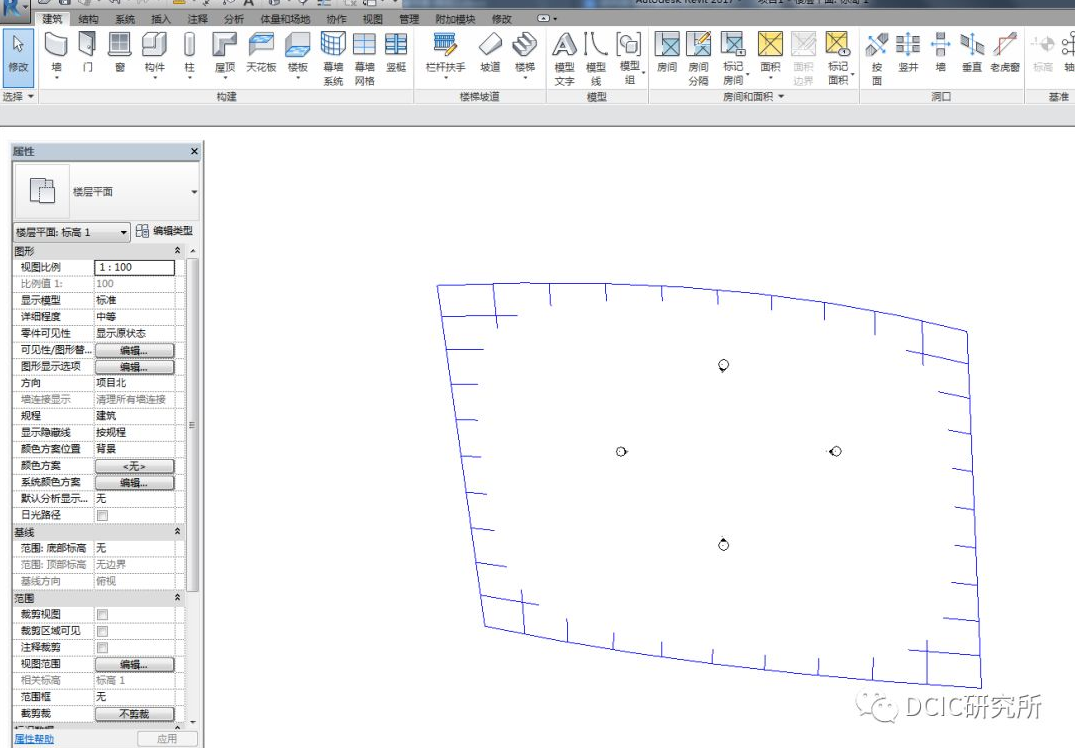
Task: Select the 门 (Door) tool
Action: coord(88,52)
